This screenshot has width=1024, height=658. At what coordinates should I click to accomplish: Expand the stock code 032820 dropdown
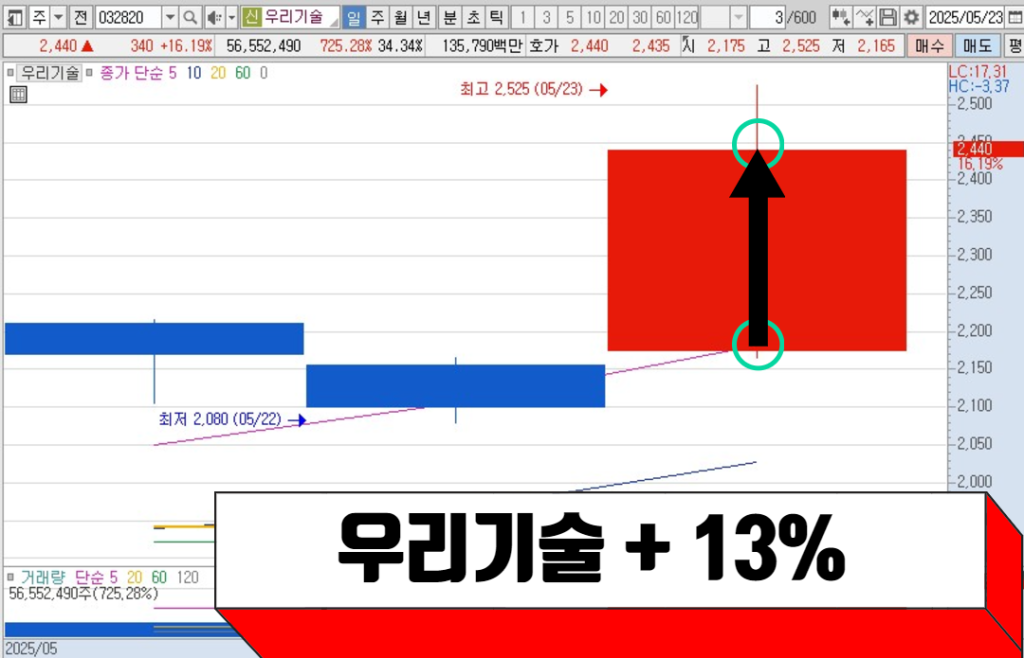[x=170, y=17]
